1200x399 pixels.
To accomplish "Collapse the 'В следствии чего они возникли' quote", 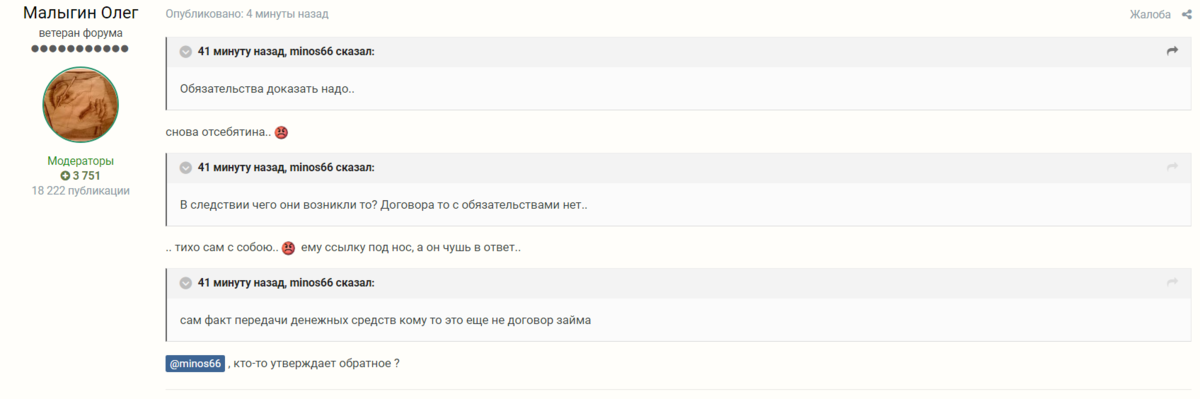I will click(185, 168).
